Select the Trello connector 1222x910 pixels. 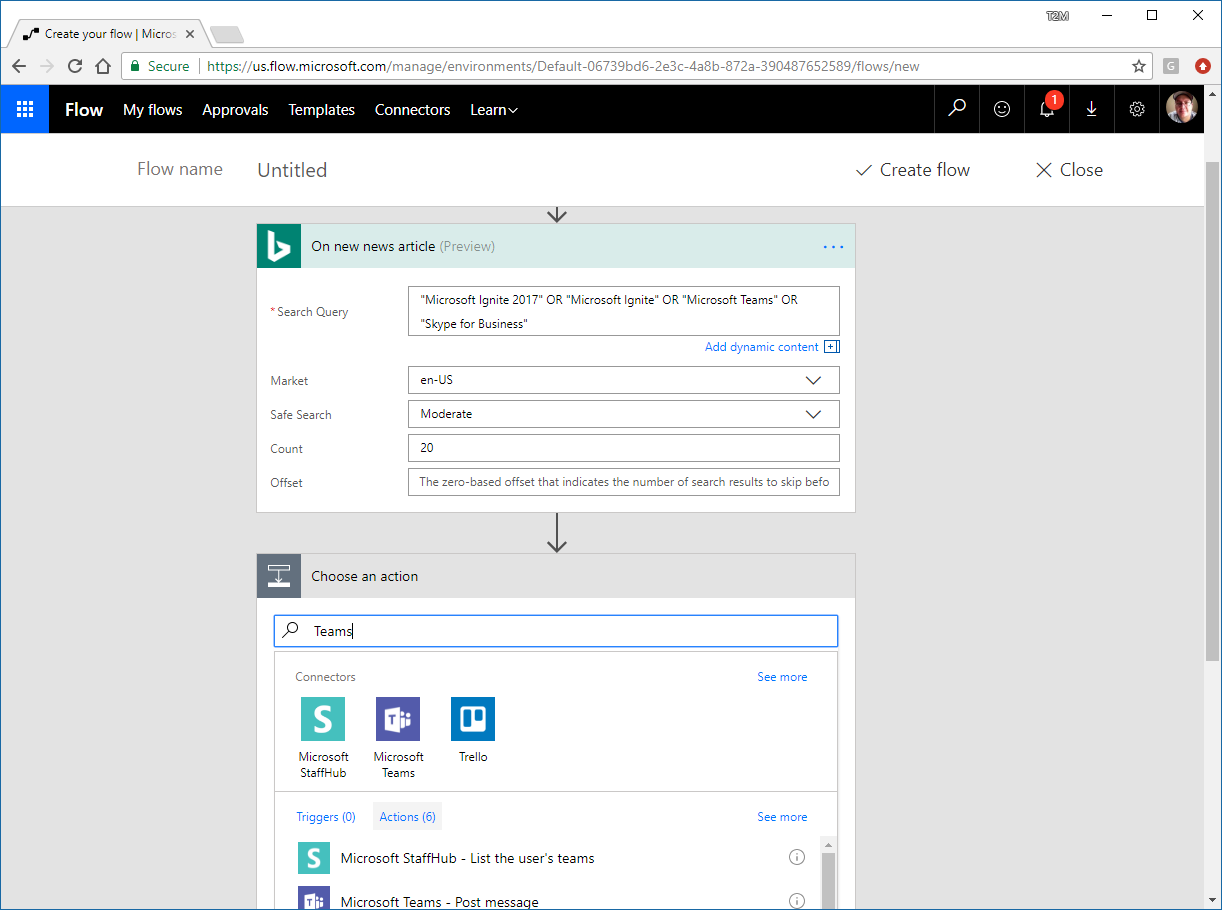pyautogui.click(x=472, y=719)
